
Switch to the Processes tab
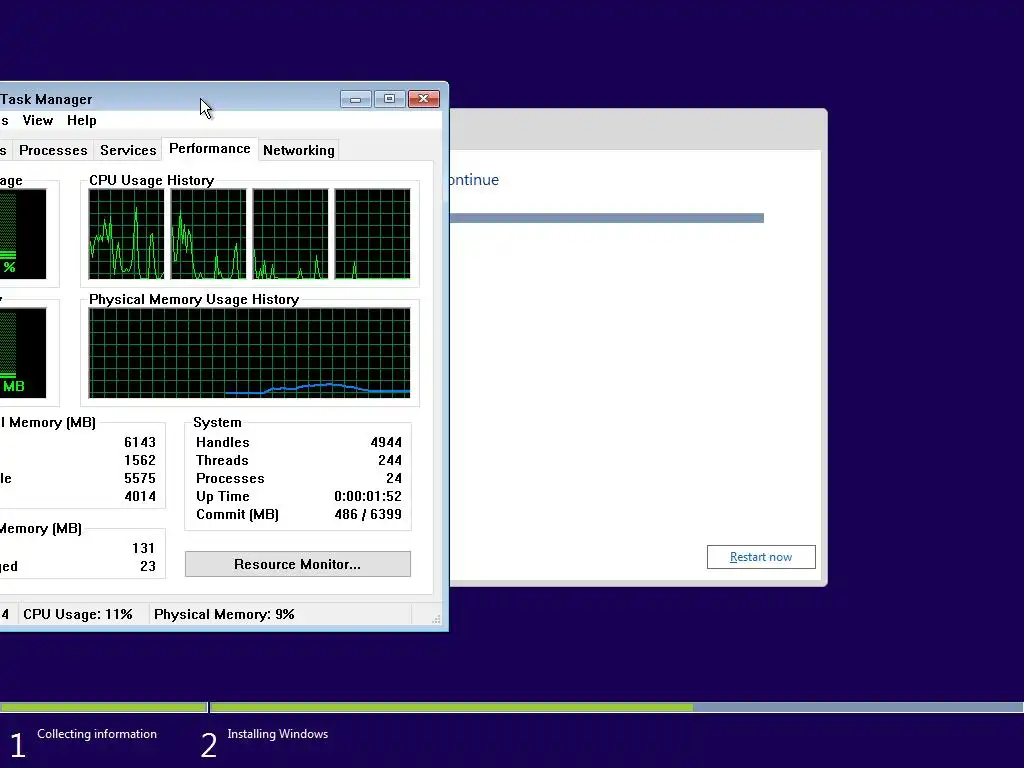pyautogui.click(x=53, y=150)
